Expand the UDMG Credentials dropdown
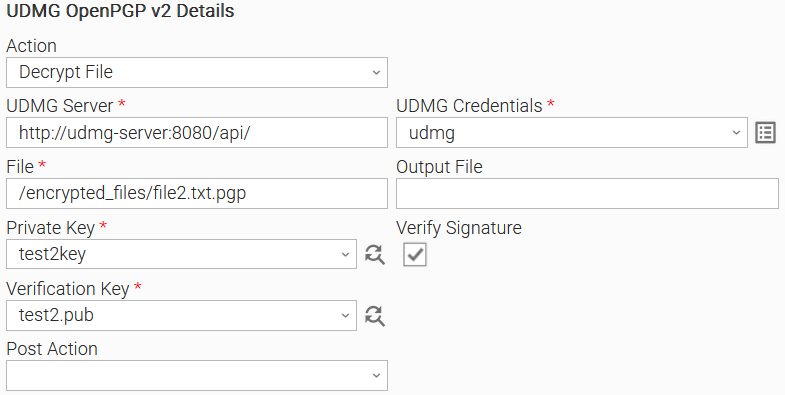The width and height of the screenshot is (785, 395). click(572, 133)
